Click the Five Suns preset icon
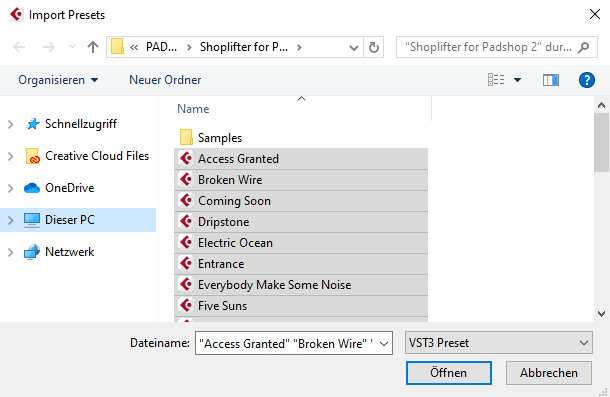This screenshot has width=610, height=397. [x=186, y=306]
